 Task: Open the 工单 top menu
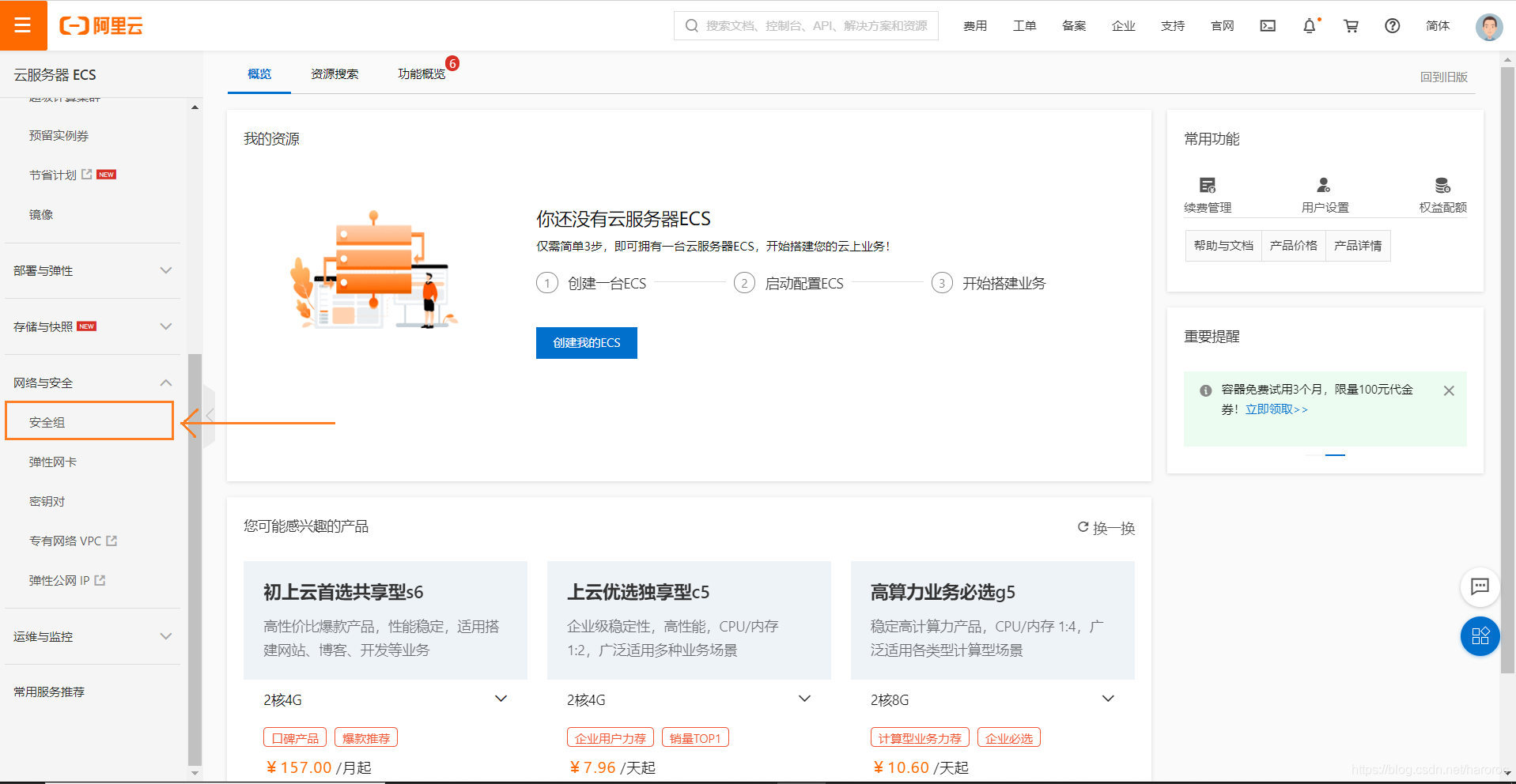[1024, 26]
